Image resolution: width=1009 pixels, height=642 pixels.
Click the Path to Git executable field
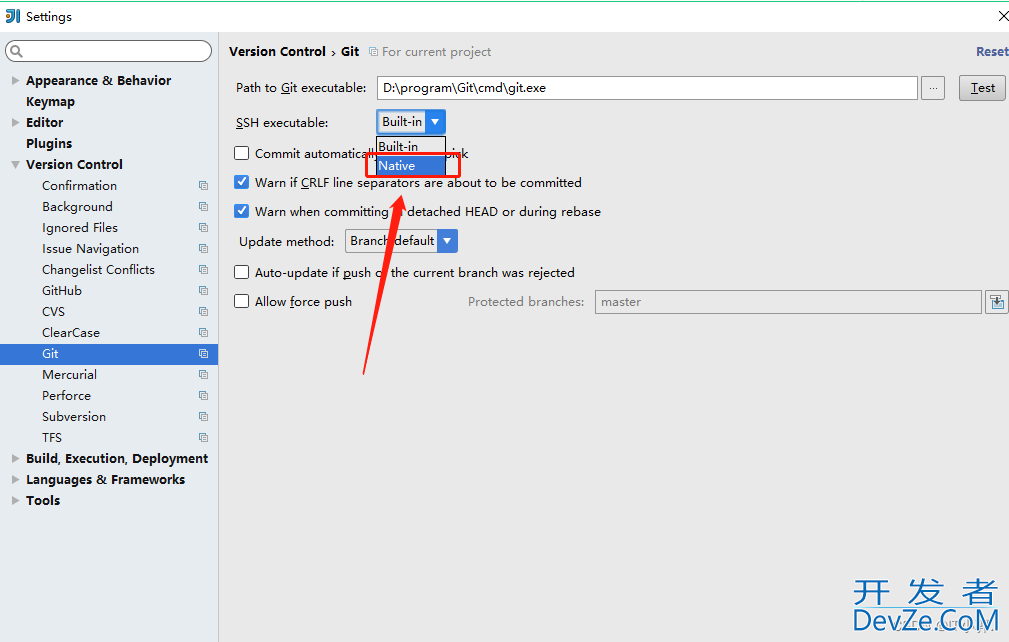(x=647, y=88)
